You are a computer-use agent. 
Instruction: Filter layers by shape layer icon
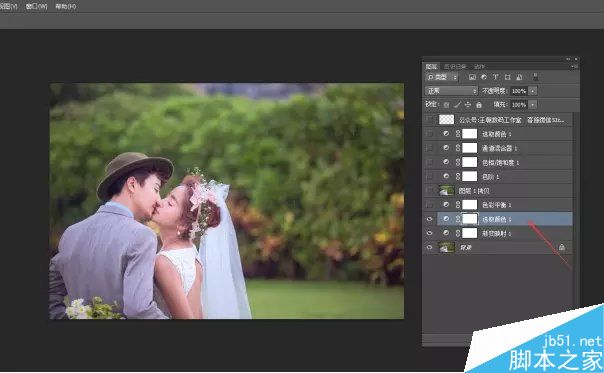pyautogui.click(x=507, y=77)
